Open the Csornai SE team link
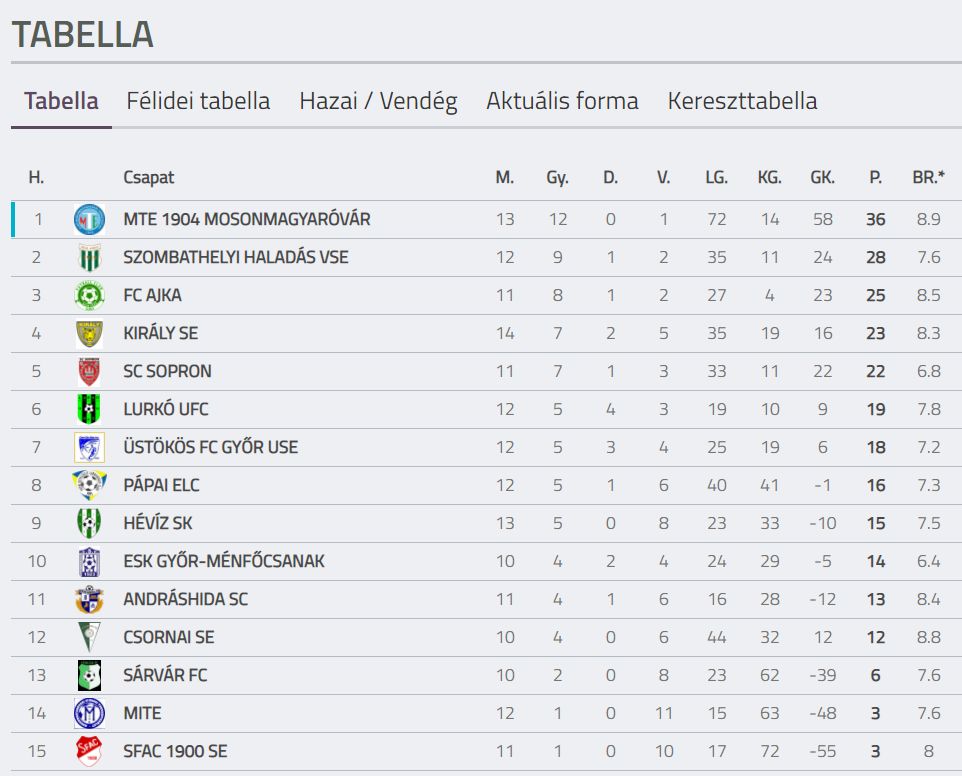This screenshot has height=776, width=962. (169, 637)
